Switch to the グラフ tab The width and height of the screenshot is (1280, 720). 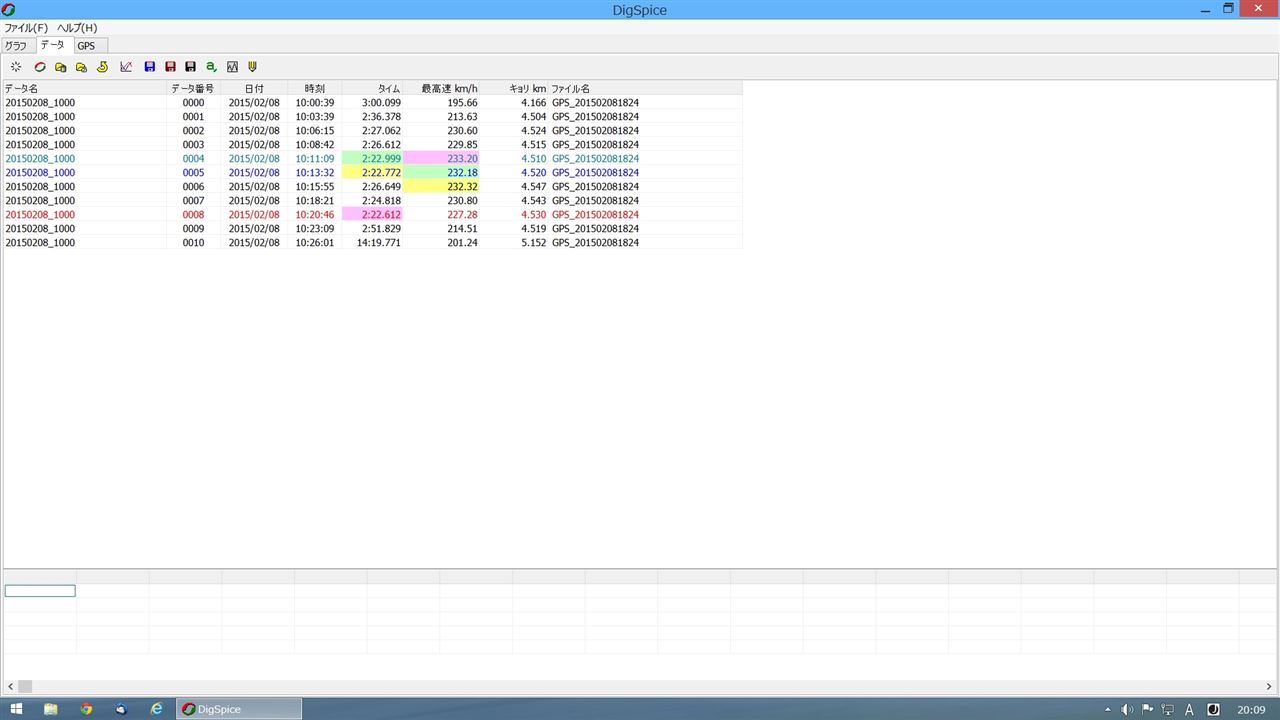tap(16, 46)
